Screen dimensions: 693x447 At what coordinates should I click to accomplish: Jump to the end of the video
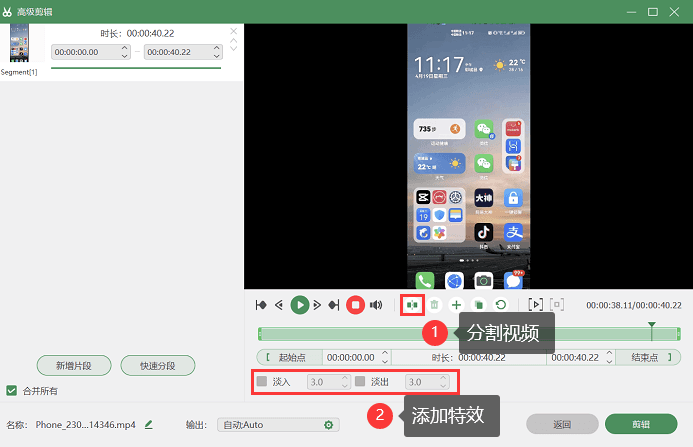pos(334,305)
